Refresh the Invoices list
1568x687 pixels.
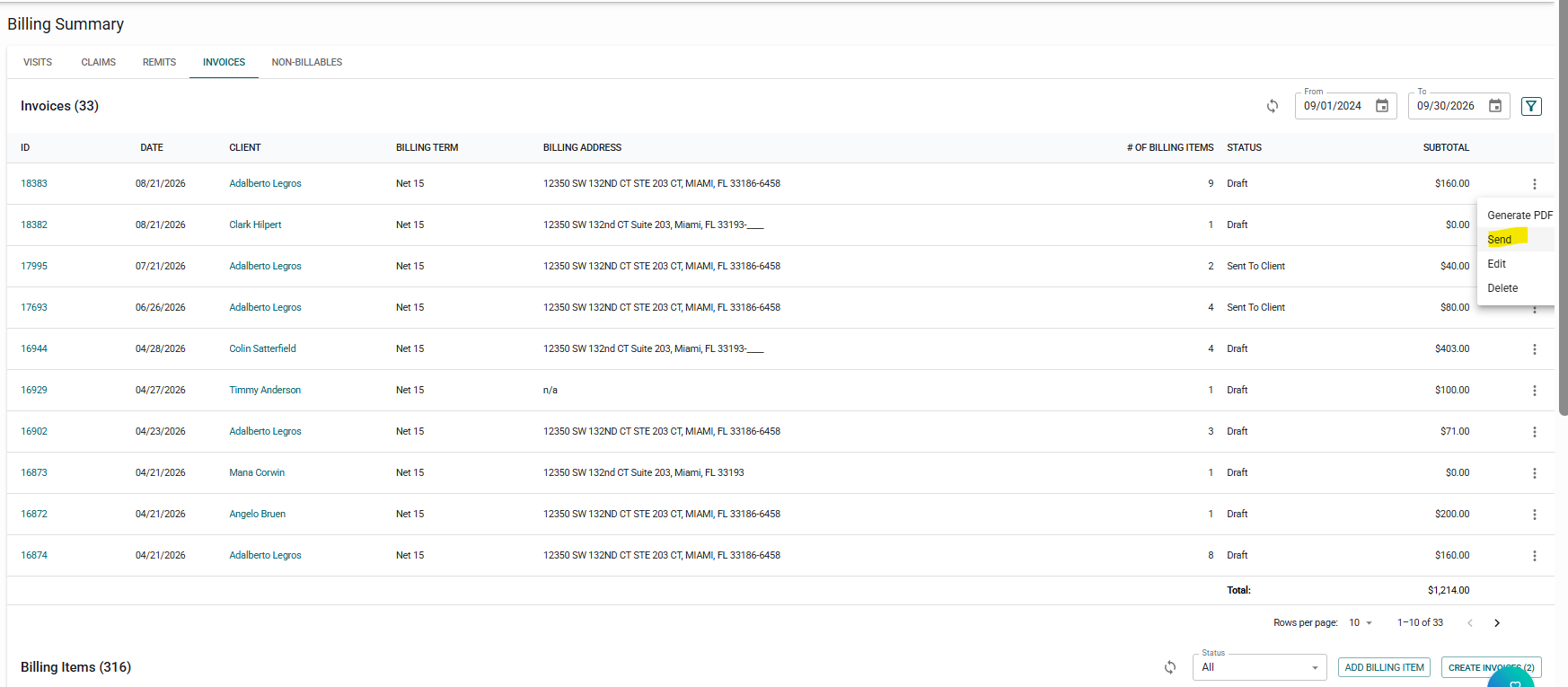(x=1273, y=106)
